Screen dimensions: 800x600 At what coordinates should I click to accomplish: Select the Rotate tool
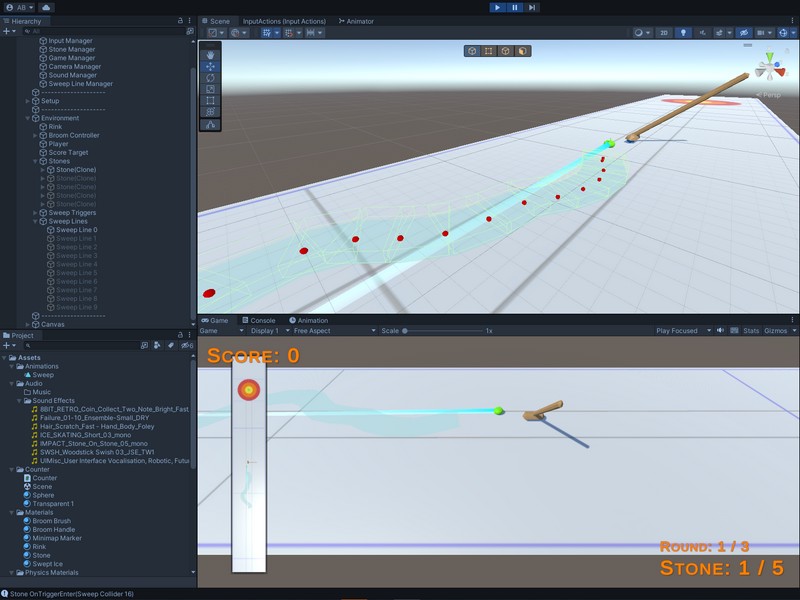[210, 78]
